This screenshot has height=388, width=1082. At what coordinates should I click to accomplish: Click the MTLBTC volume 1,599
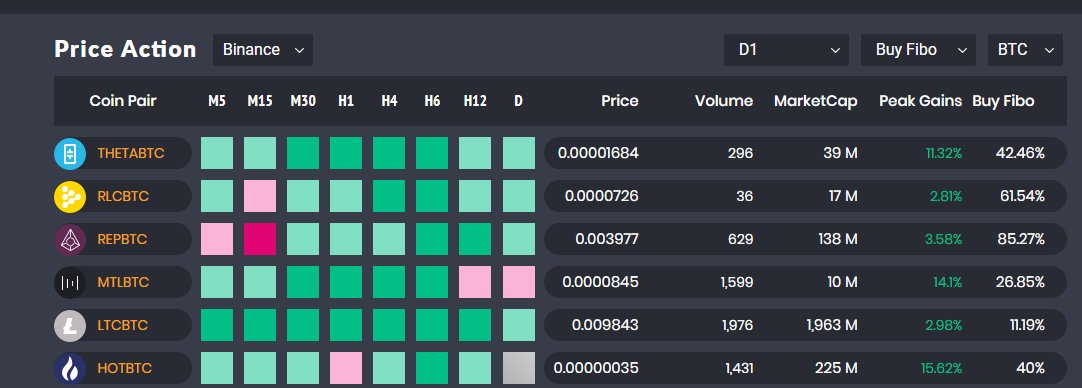click(736, 282)
